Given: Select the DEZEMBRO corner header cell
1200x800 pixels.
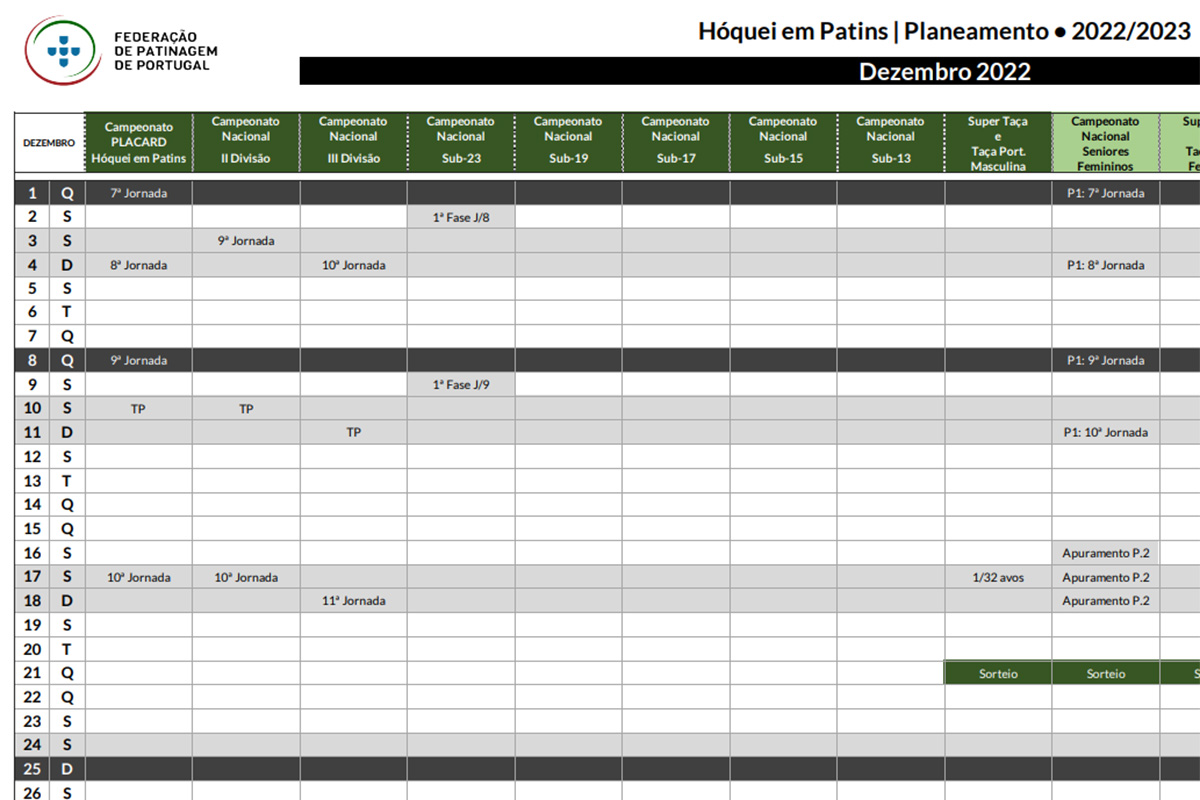Looking at the screenshot, I should [x=50, y=142].
